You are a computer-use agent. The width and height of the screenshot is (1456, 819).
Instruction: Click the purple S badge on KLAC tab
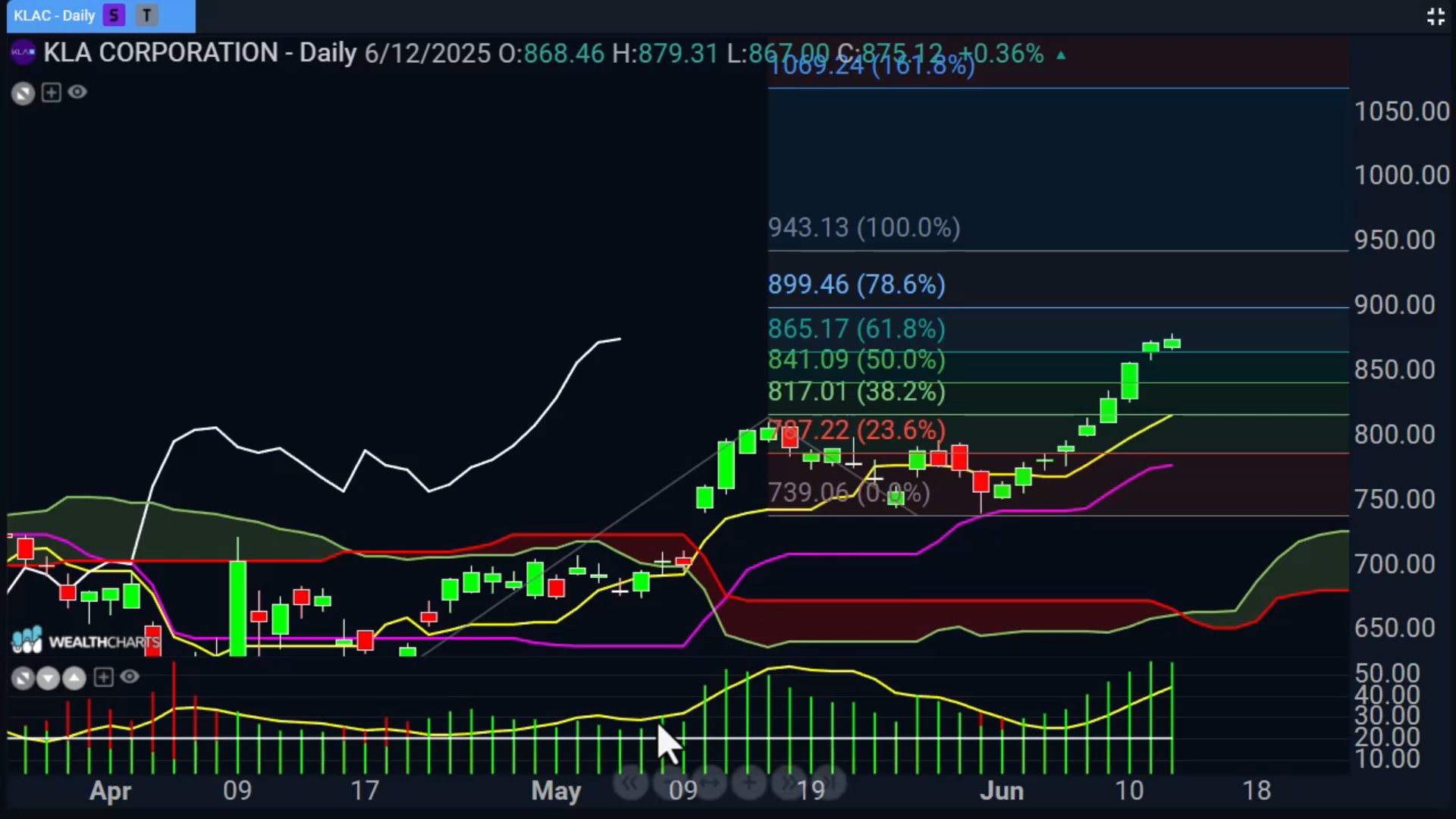(114, 15)
